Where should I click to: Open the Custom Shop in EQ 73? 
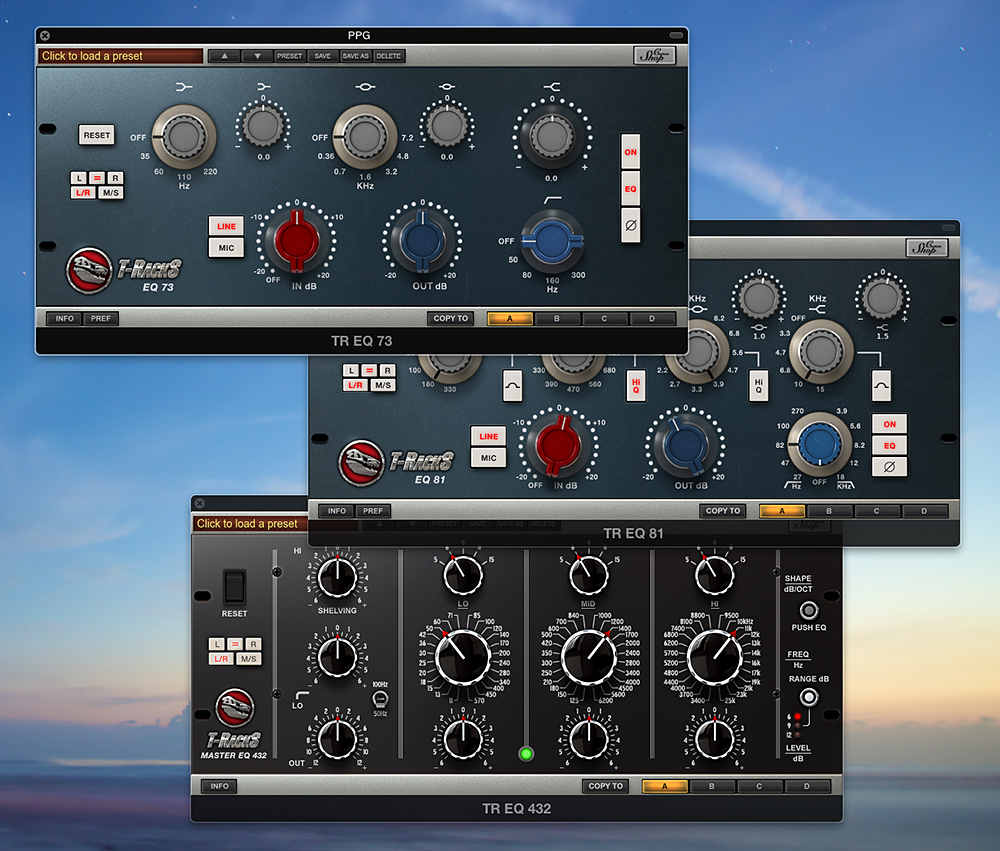pyautogui.click(x=655, y=56)
